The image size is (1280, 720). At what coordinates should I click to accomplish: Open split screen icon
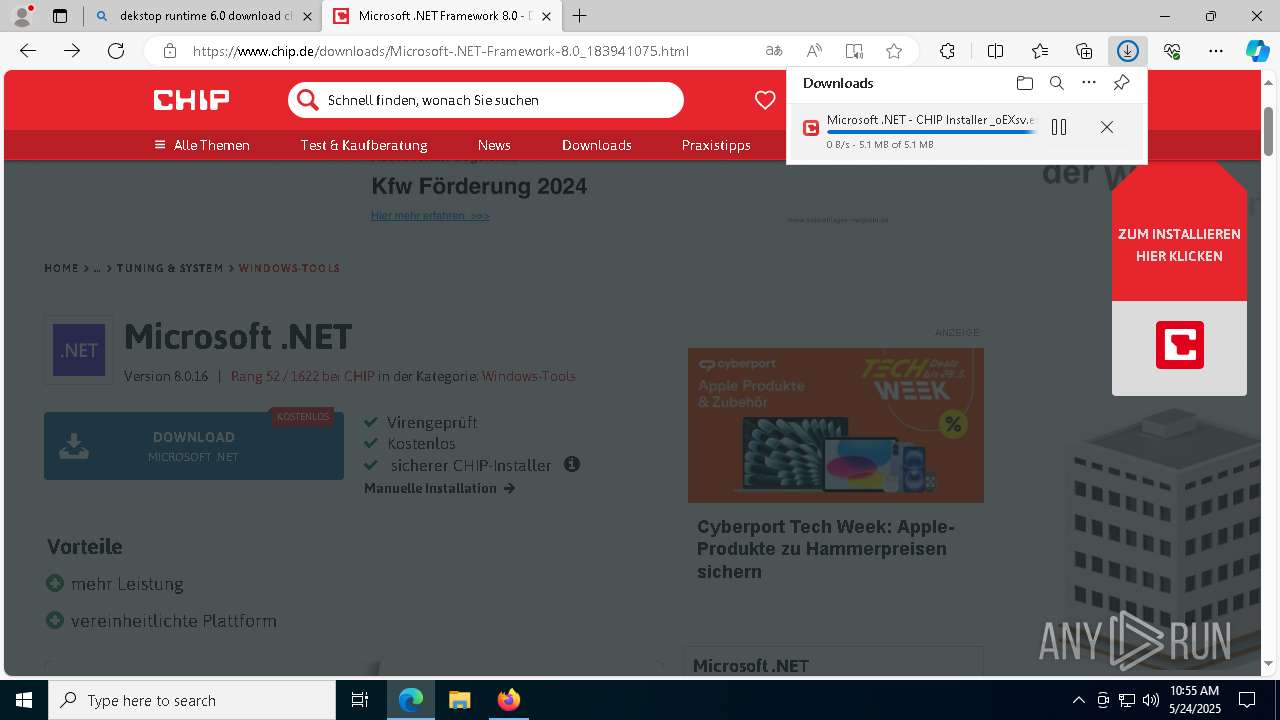click(995, 51)
